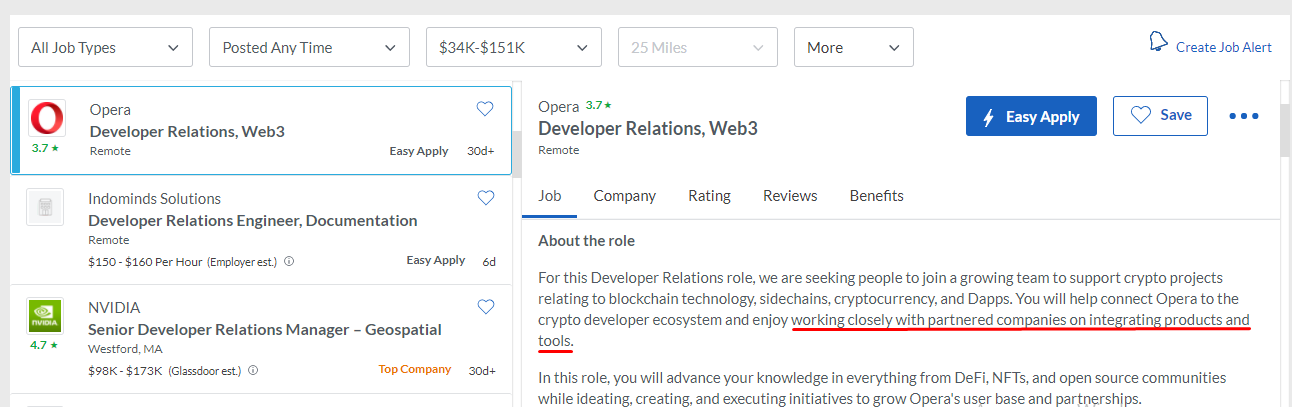Click Opera name in job details header

(558, 107)
